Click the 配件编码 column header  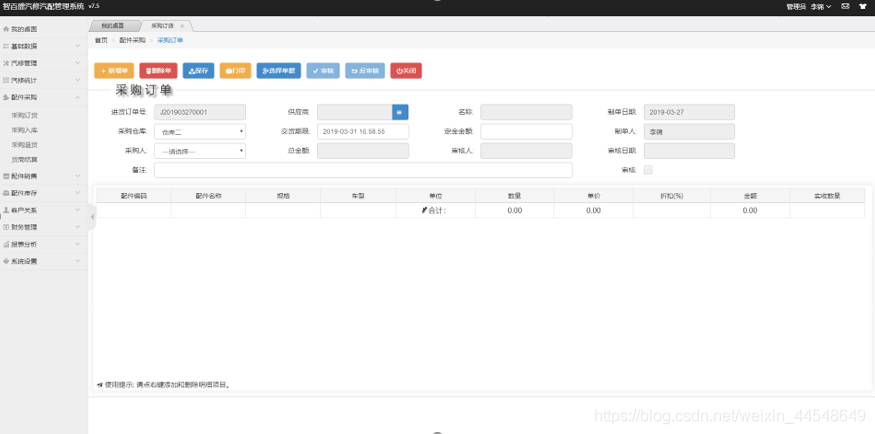tap(134, 196)
